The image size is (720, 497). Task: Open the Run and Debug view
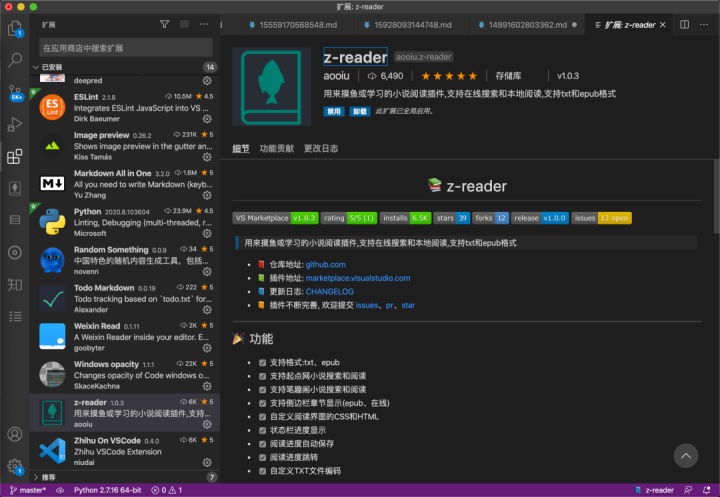(15, 124)
